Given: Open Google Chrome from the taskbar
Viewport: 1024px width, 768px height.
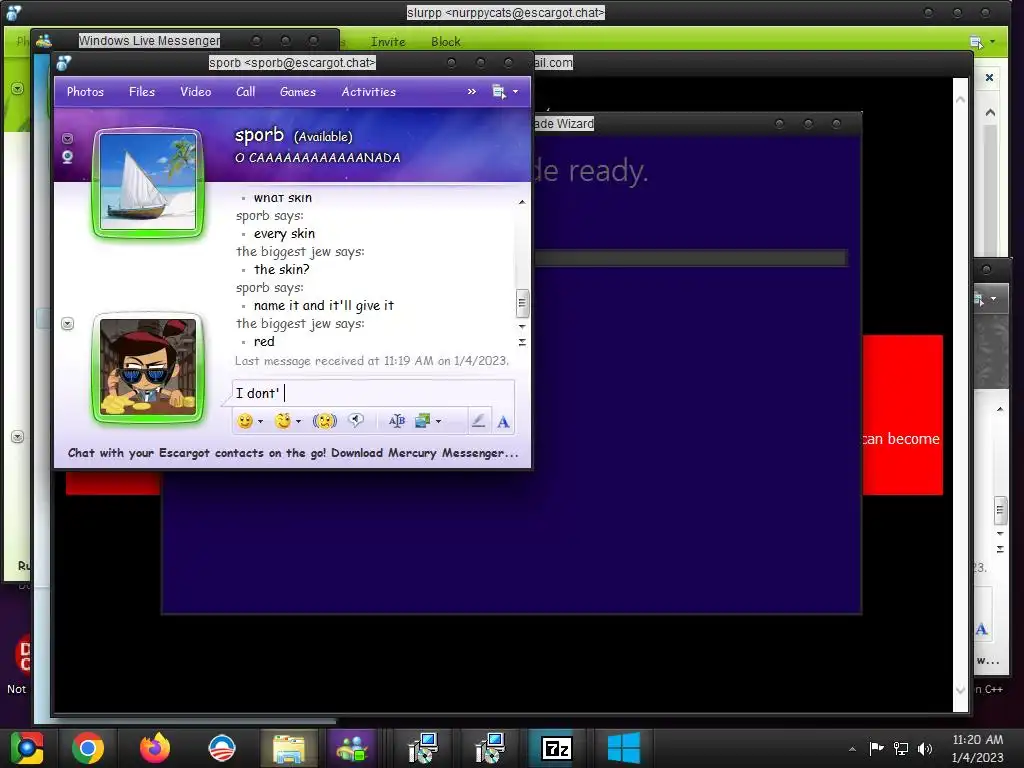Looking at the screenshot, I should tap(88, 748).
